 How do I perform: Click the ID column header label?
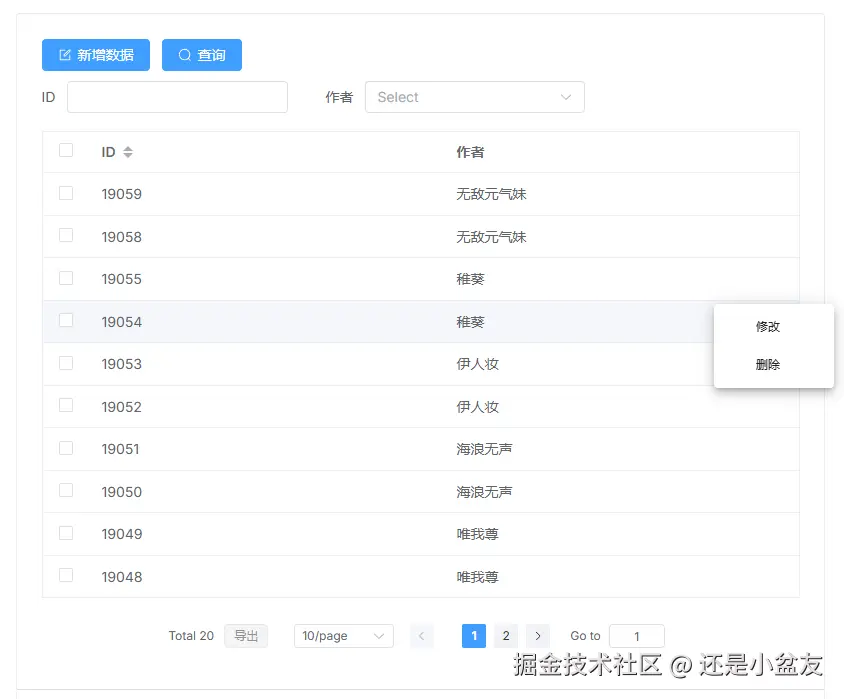108,152
